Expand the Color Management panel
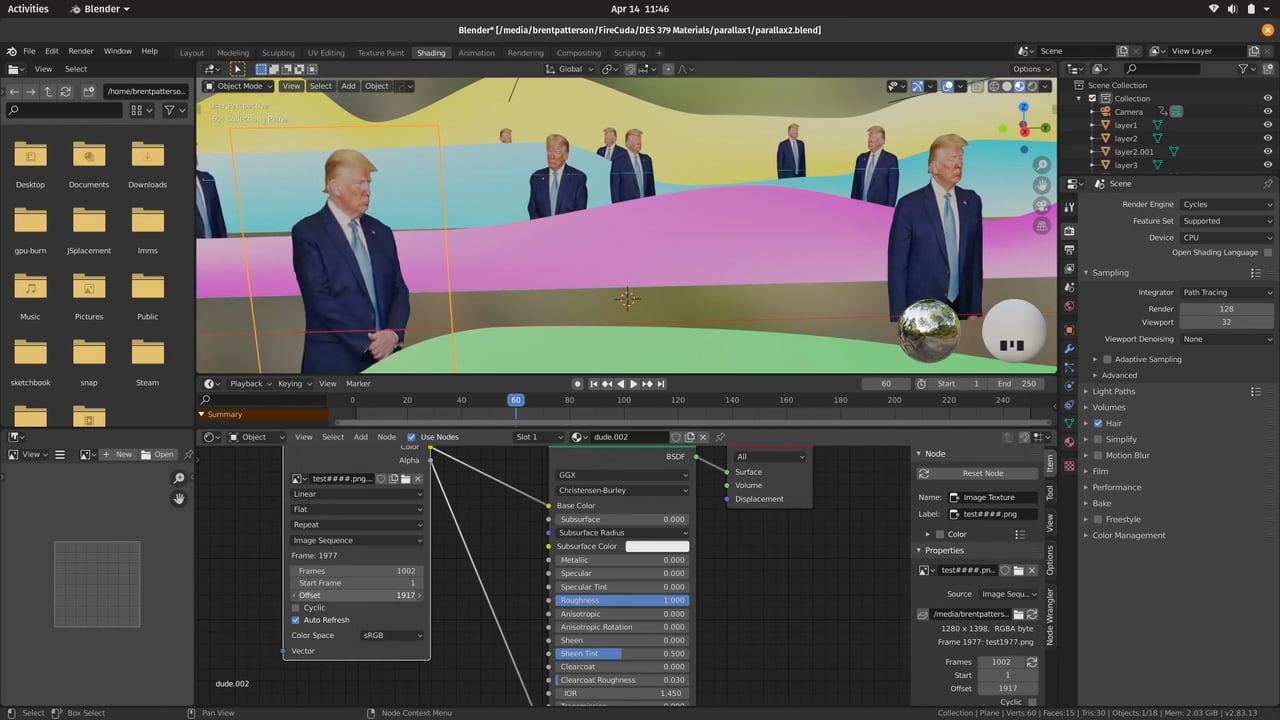 (1128, 535)
